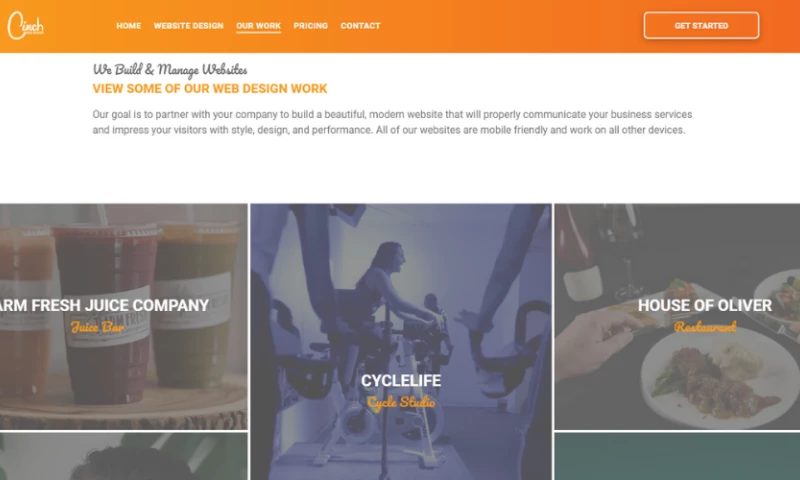Viewport: 800px width, 480px height.
Task: Open the CycleLife portfolio tile
Action: click(401, 342)
